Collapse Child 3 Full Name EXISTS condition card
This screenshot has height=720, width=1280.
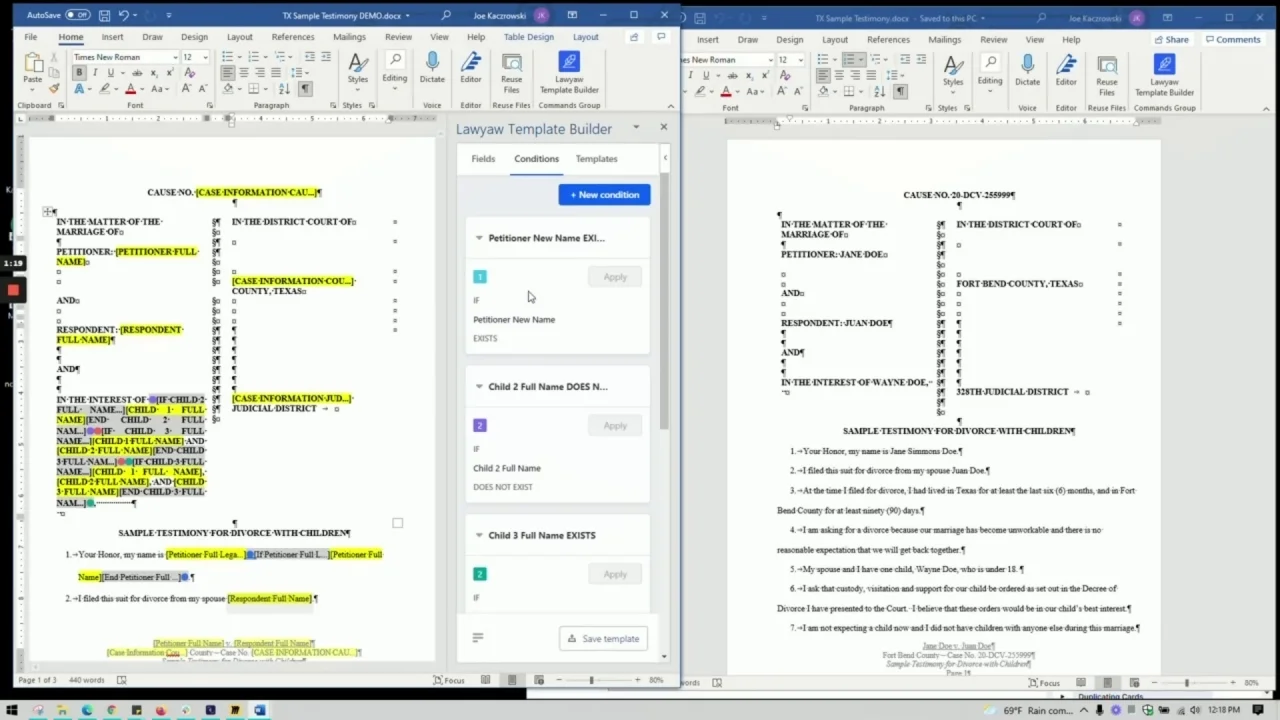479,535
